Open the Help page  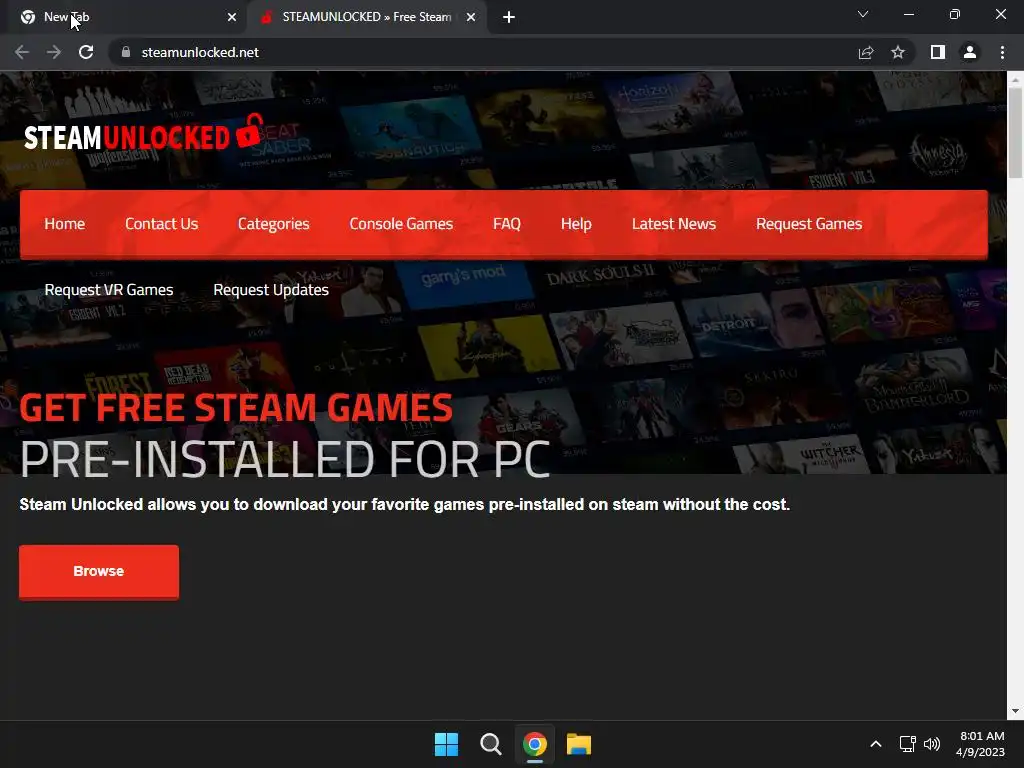pyautogui.click(x=576, y=224)
